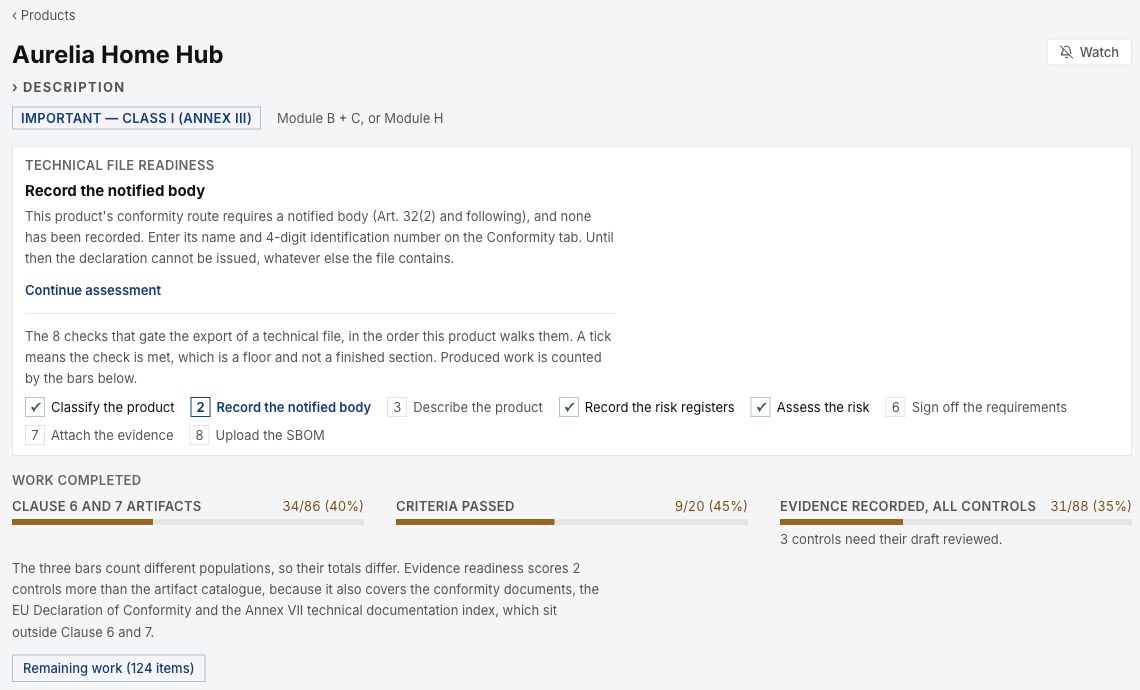Screen dimensions: 1140x690
Task: Expand the DESCRIPTION section
Action: pyautogui.click(x=68, y=87)
